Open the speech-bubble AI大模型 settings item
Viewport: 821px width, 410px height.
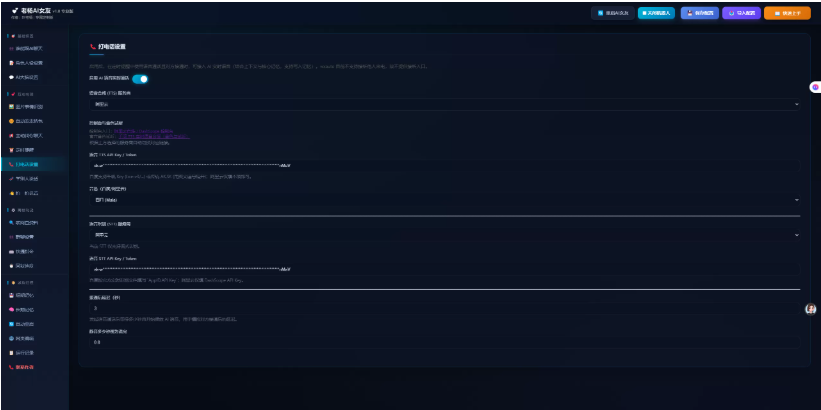24,77
